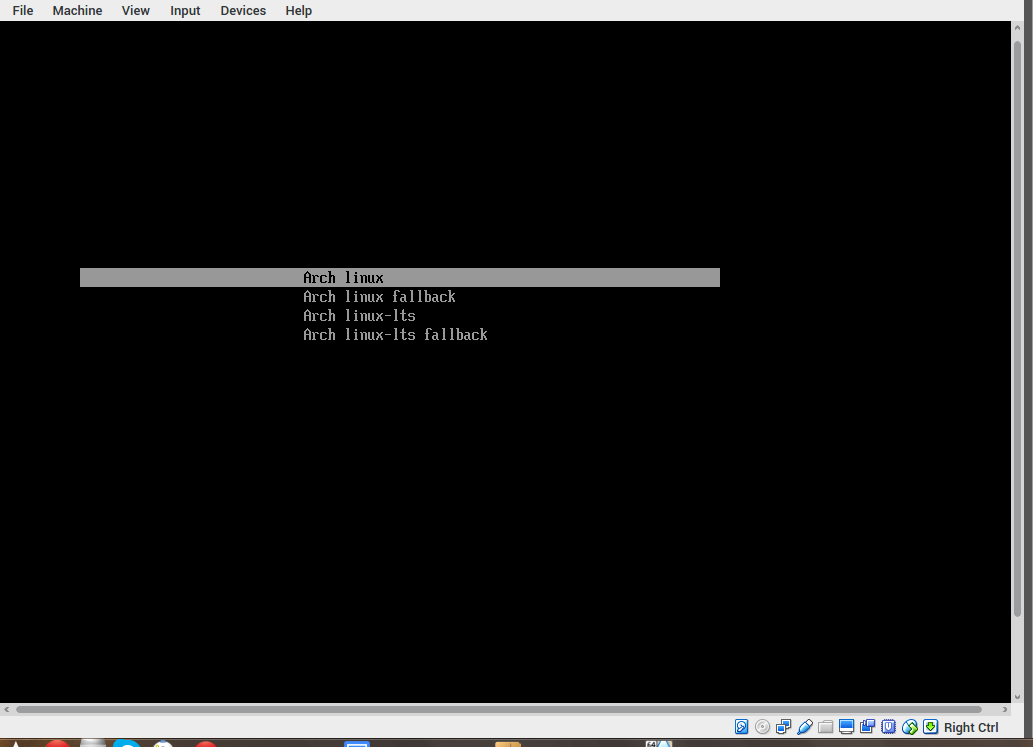1033x747 pixels.
Task: Click the optical disc drive indicator
Action: (x=762, y=727)
